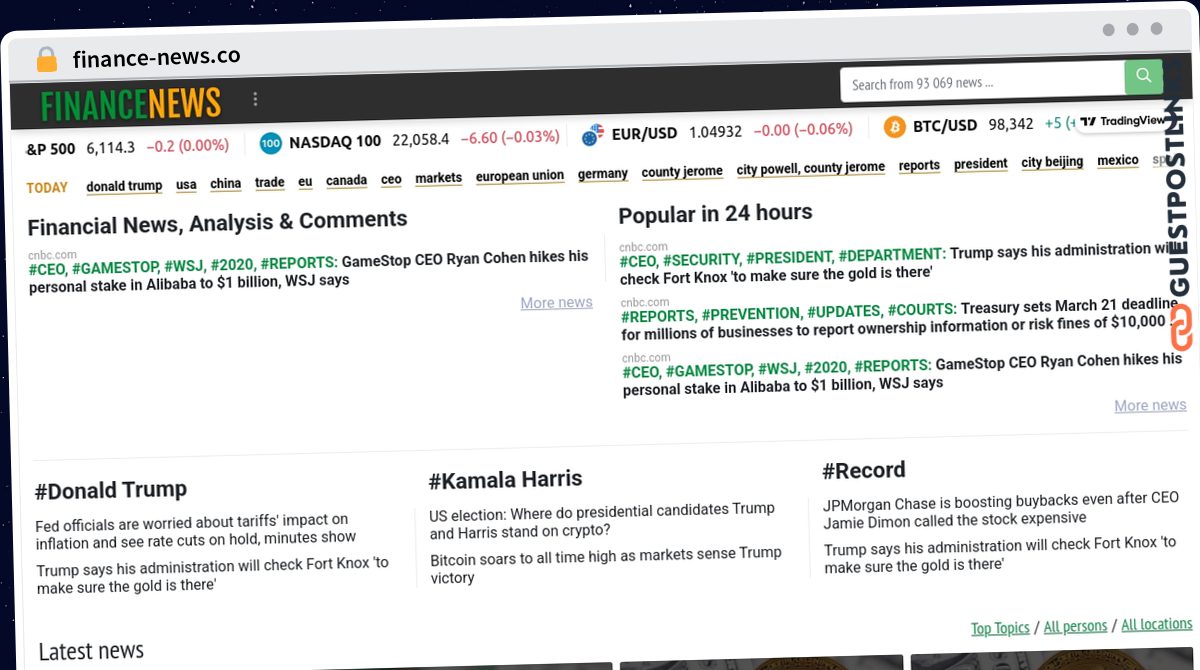This screenshot has height=670, width=1200.
Task: Click the #UPDATES hashtag
Action: point(843,312)
